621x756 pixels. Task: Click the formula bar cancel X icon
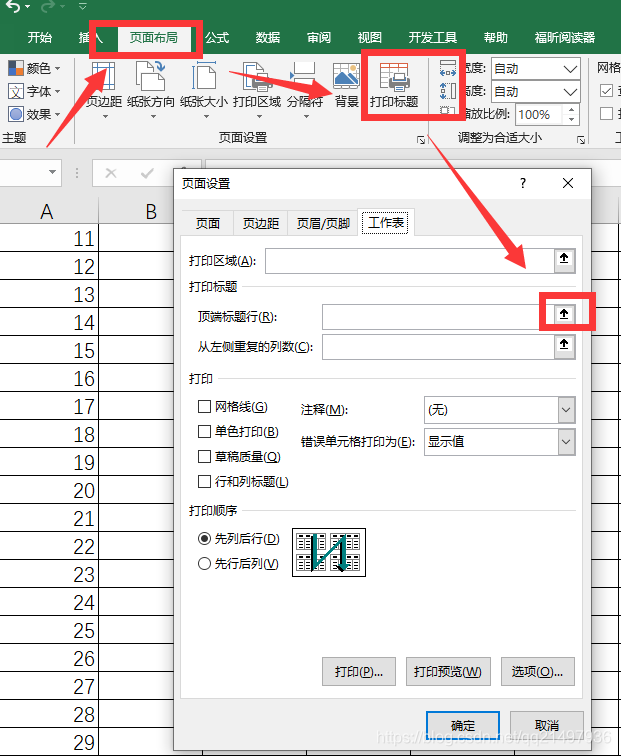111,173
